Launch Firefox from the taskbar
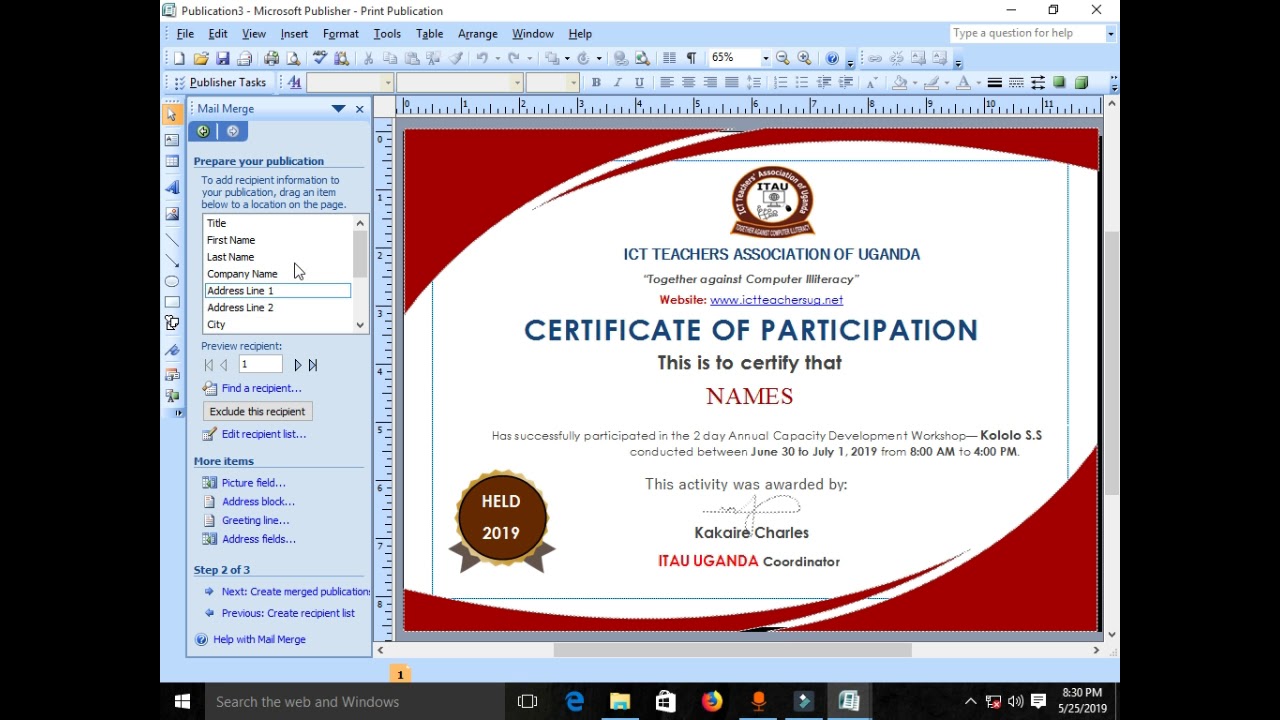 coord(712,702)
